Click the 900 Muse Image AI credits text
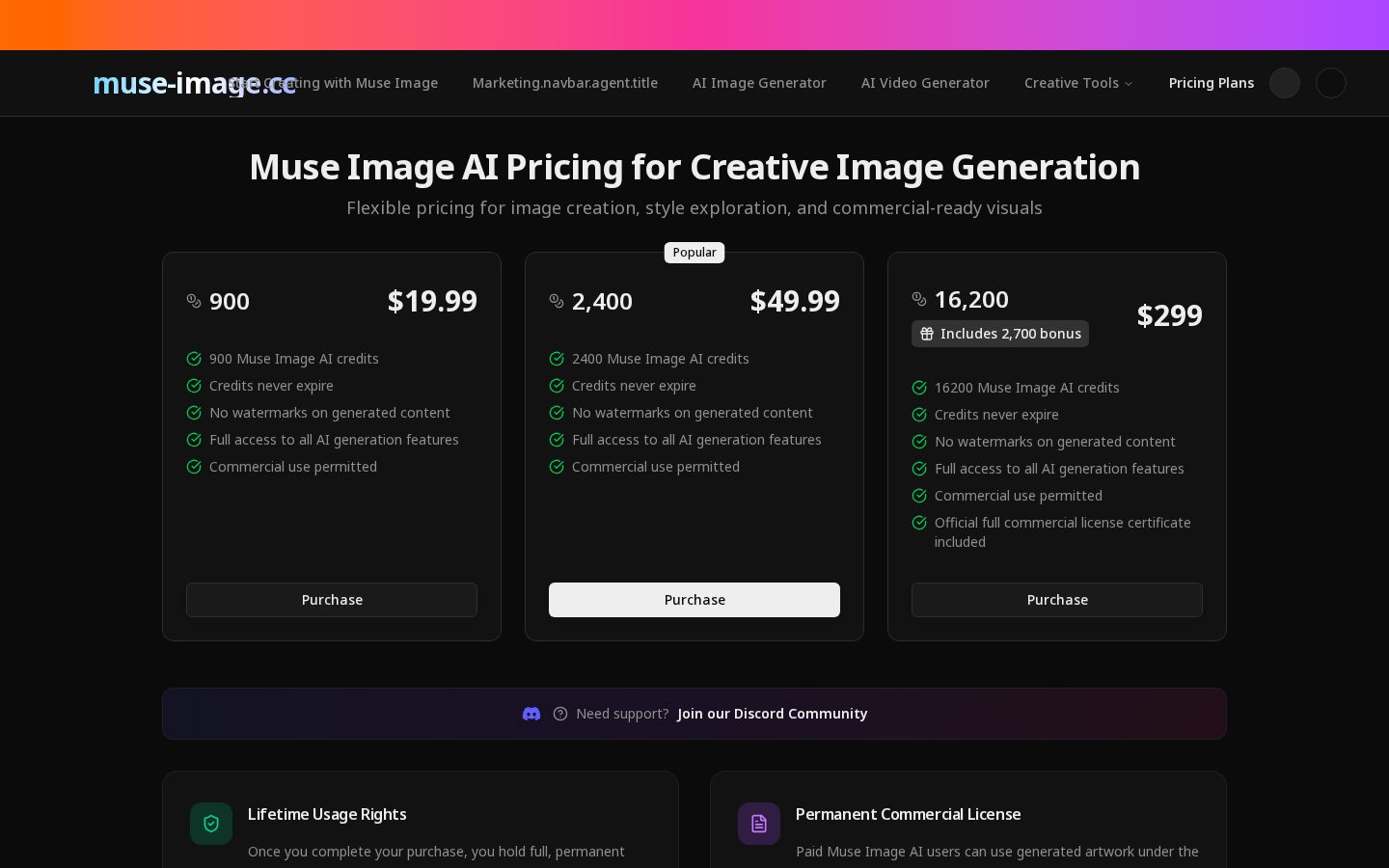 294,359
